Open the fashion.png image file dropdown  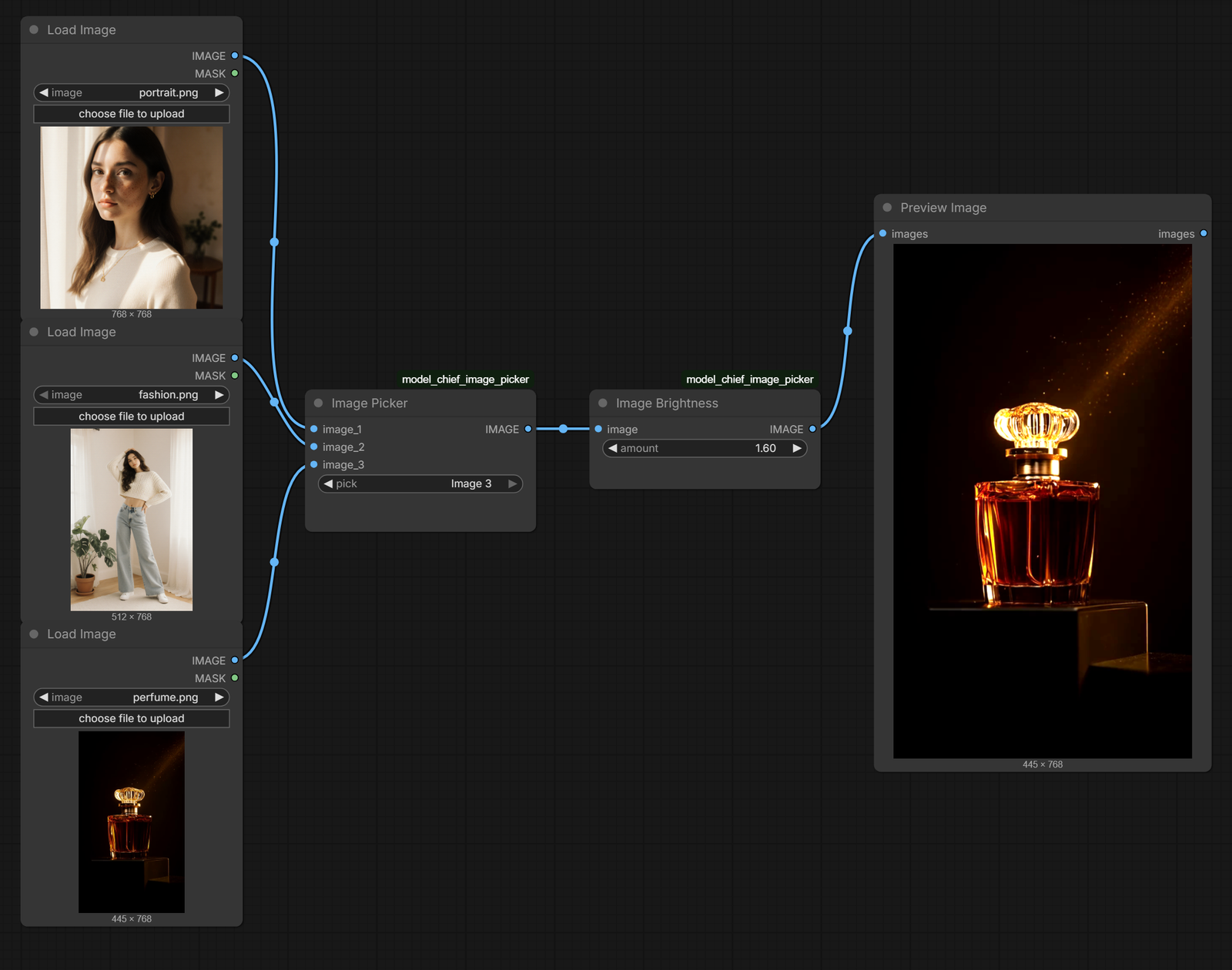pos(132,395)
